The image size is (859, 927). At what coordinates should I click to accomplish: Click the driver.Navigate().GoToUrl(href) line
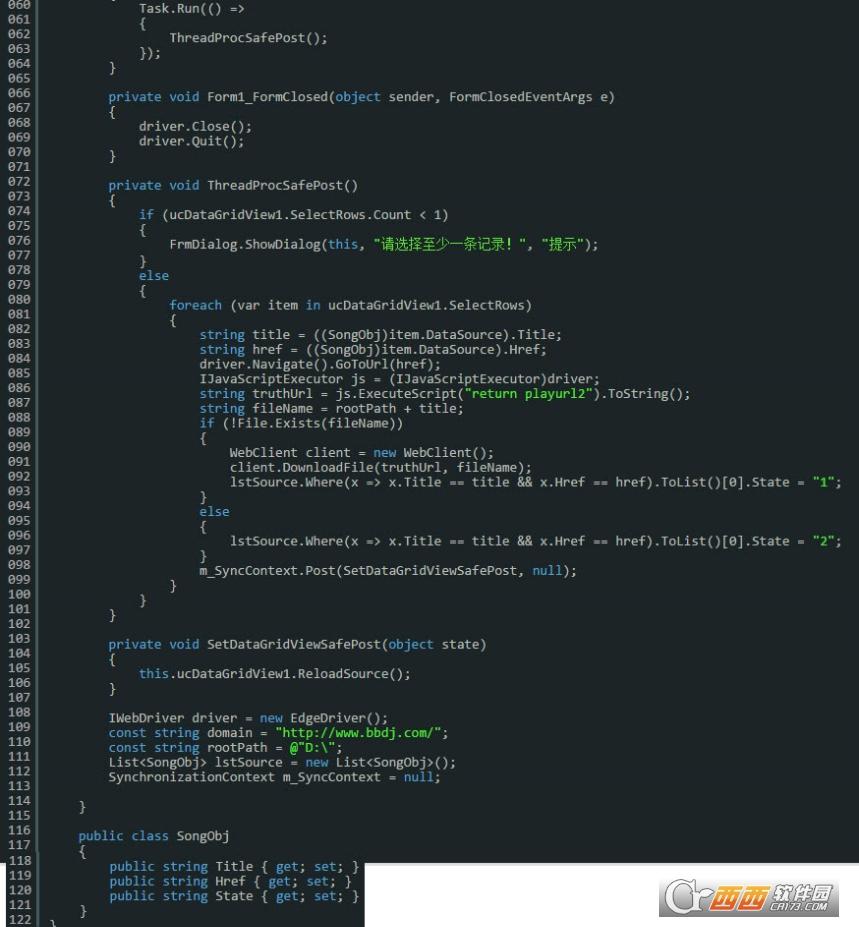point(320,364)
